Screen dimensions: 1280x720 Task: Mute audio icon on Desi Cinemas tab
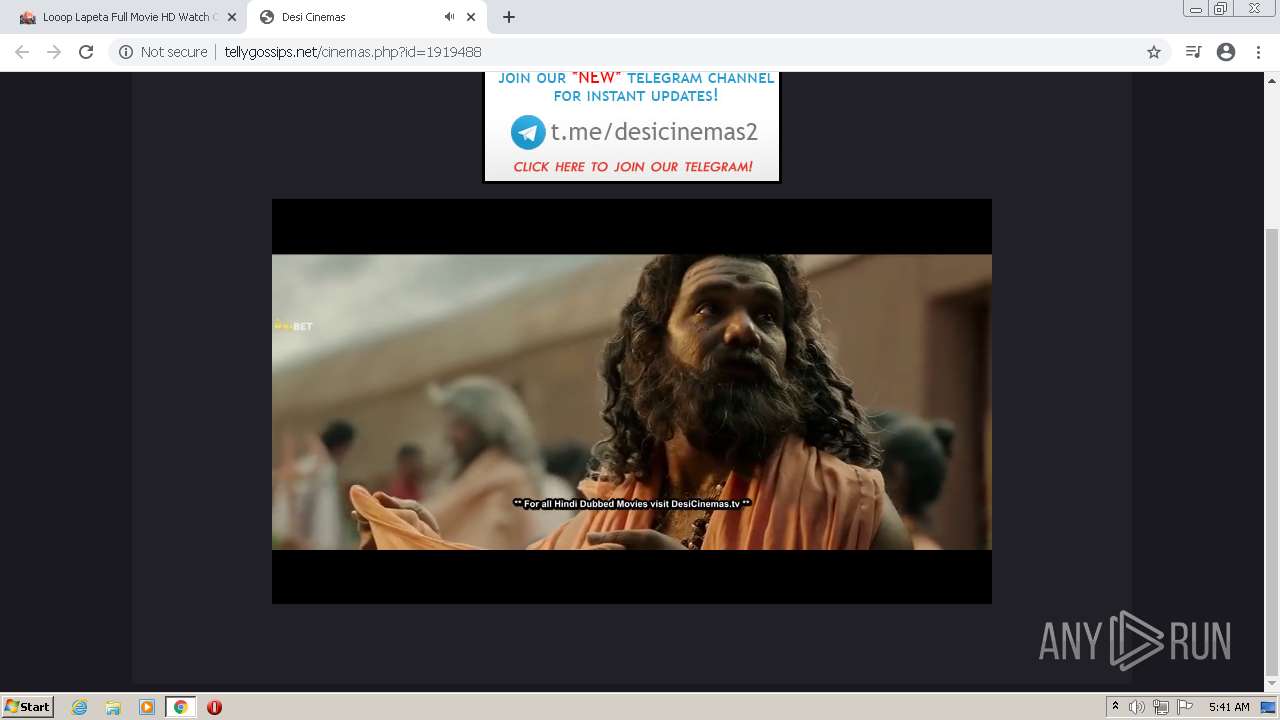click(449, 17)
